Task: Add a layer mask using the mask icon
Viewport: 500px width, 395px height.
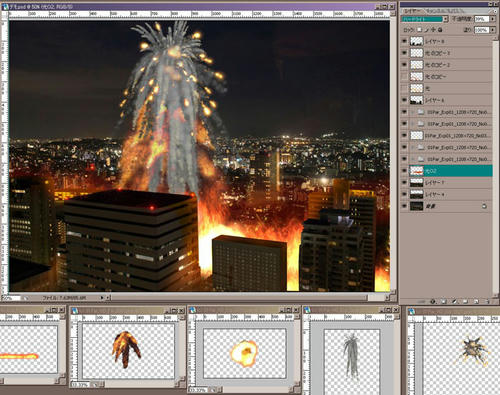Action: click(x=444, y=301)
